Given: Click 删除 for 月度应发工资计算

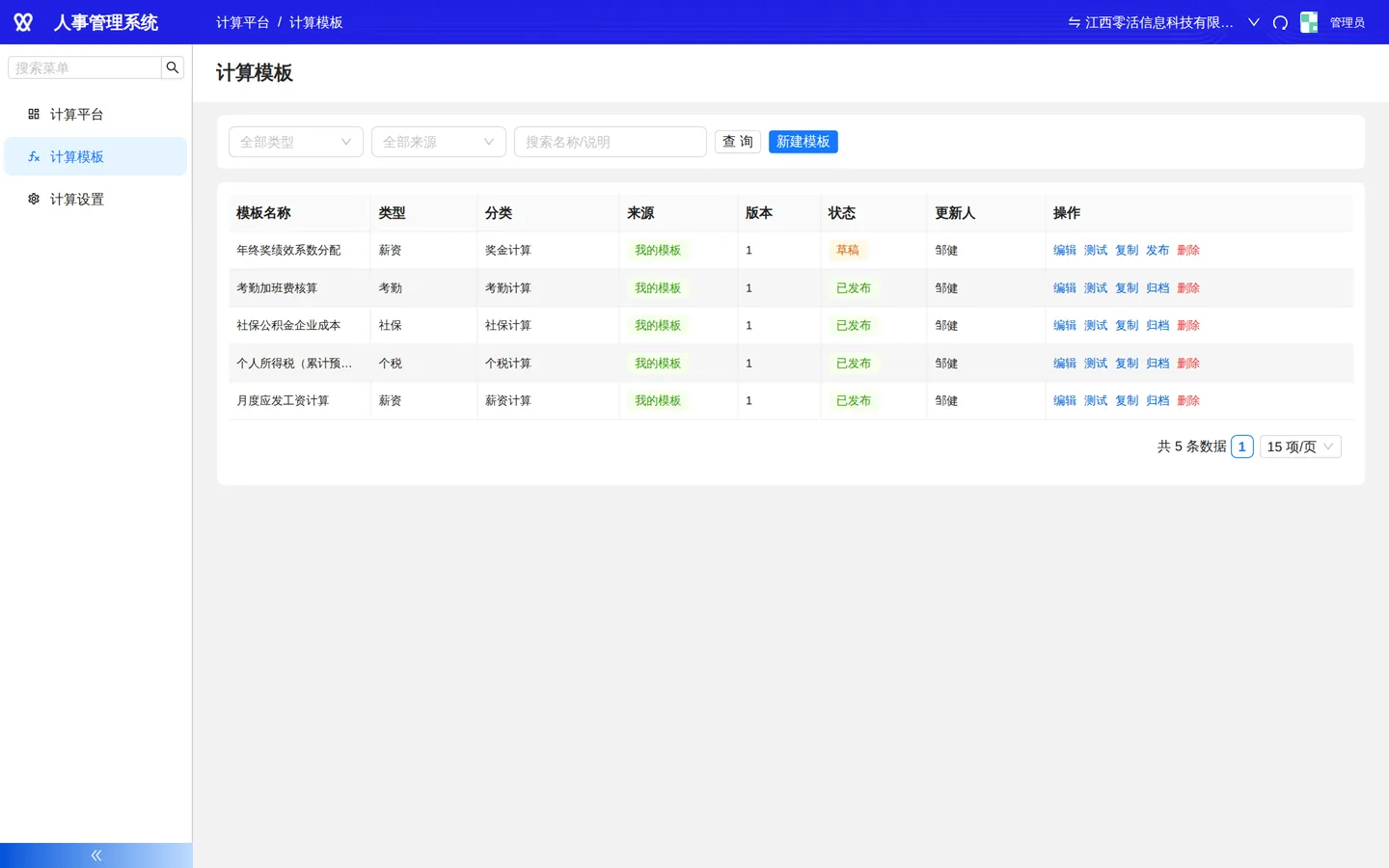Looking at the screenshot, I should [1188, 400].
